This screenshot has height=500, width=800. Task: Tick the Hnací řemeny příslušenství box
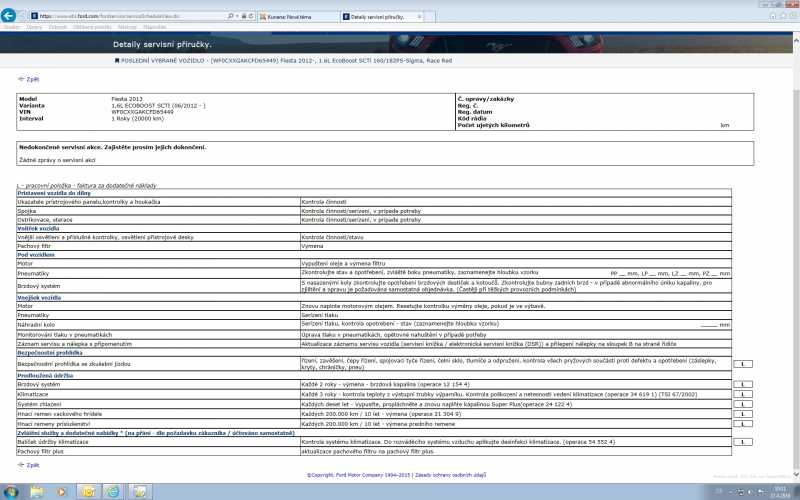click(x=742, y=423)
